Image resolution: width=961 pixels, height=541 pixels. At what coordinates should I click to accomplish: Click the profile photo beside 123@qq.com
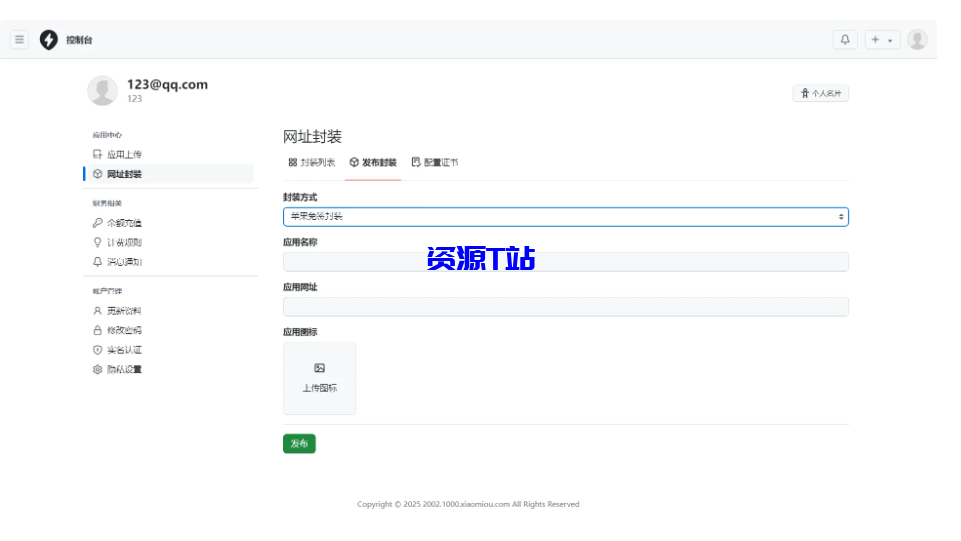[x=102, y=91]
